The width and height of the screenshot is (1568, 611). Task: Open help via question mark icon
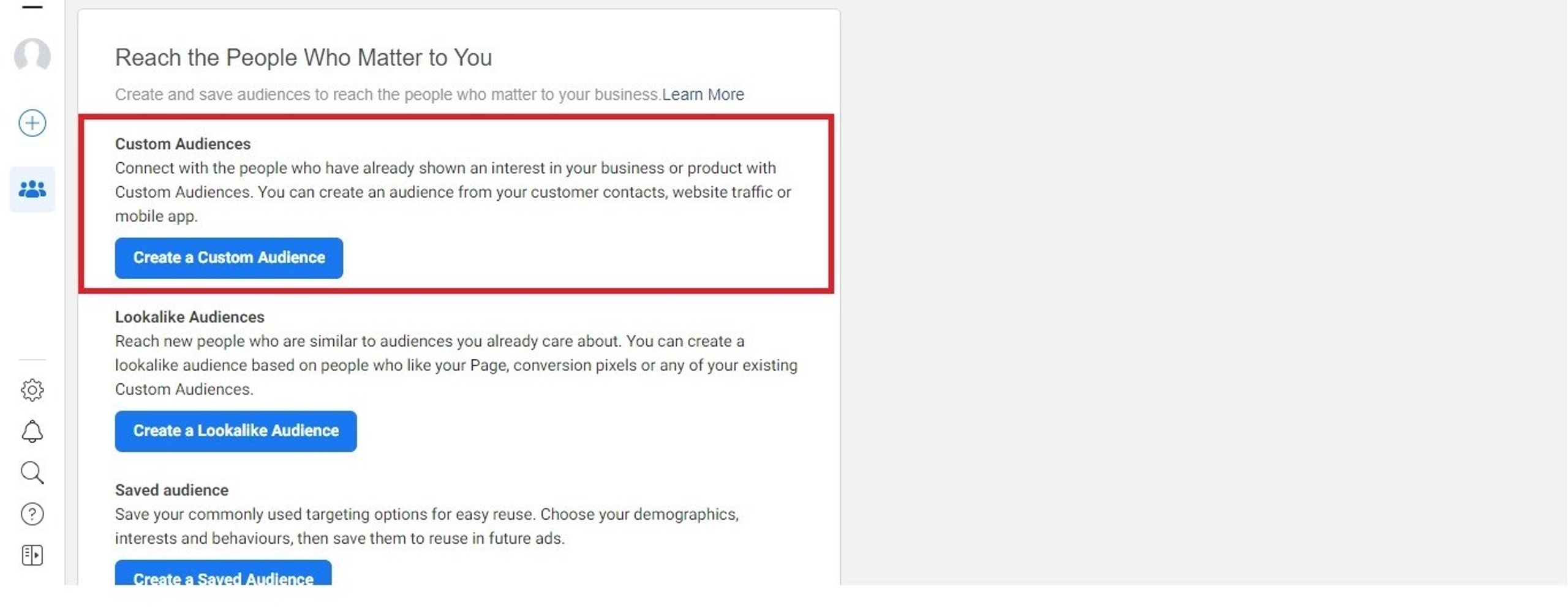point(32,514)
